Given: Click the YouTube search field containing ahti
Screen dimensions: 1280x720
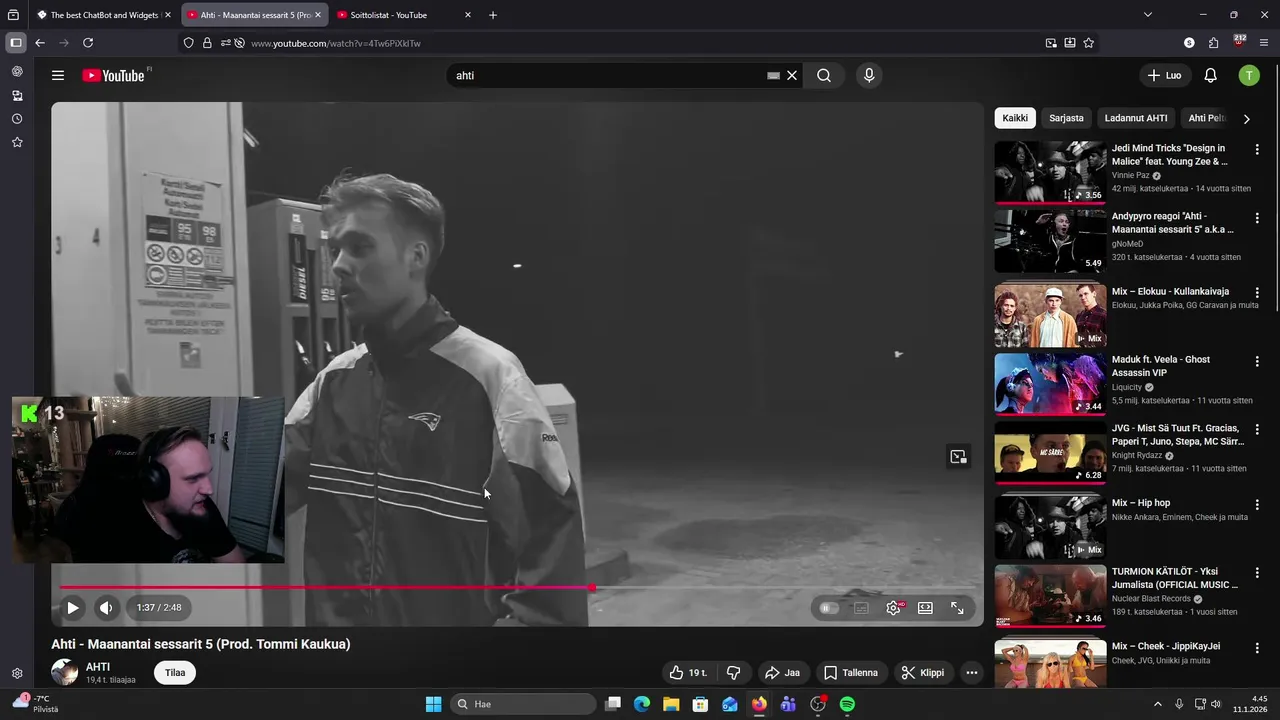Looking at the screenshot, I should (x=605, y=75).
